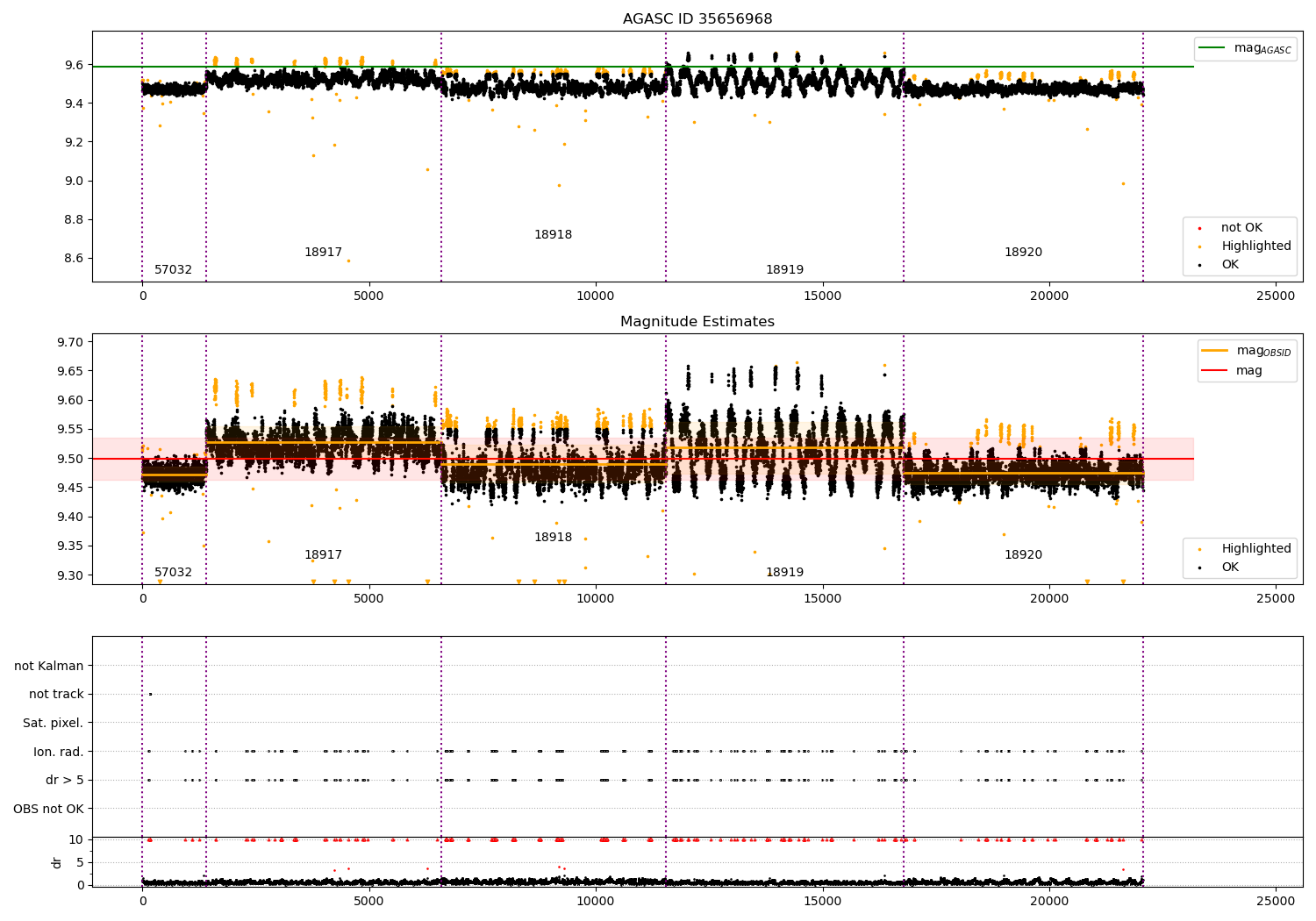Select the mag AGASC legend label in top plot
The height and width of the screenshot is (921, 1316).
tap(1262, 48)
